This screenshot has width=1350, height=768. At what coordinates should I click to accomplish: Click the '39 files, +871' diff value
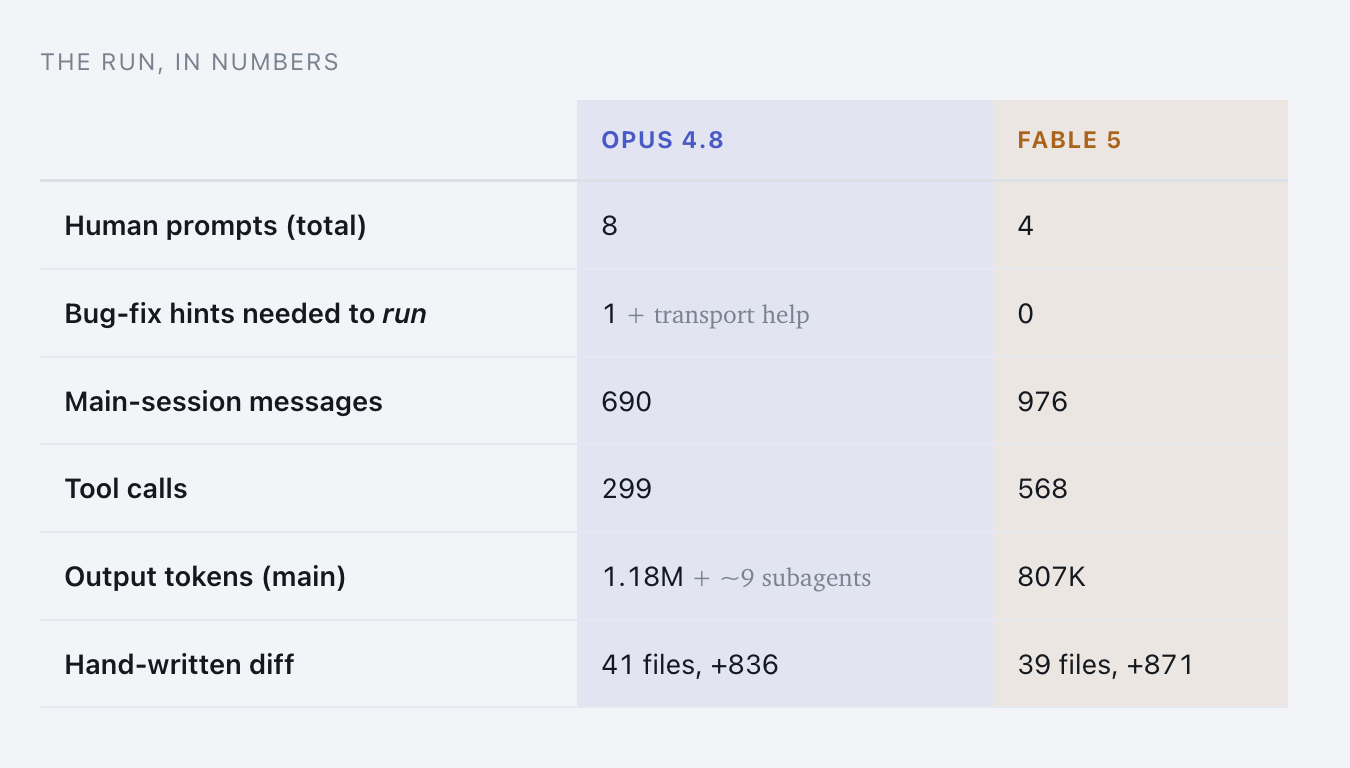point(1106,665)
